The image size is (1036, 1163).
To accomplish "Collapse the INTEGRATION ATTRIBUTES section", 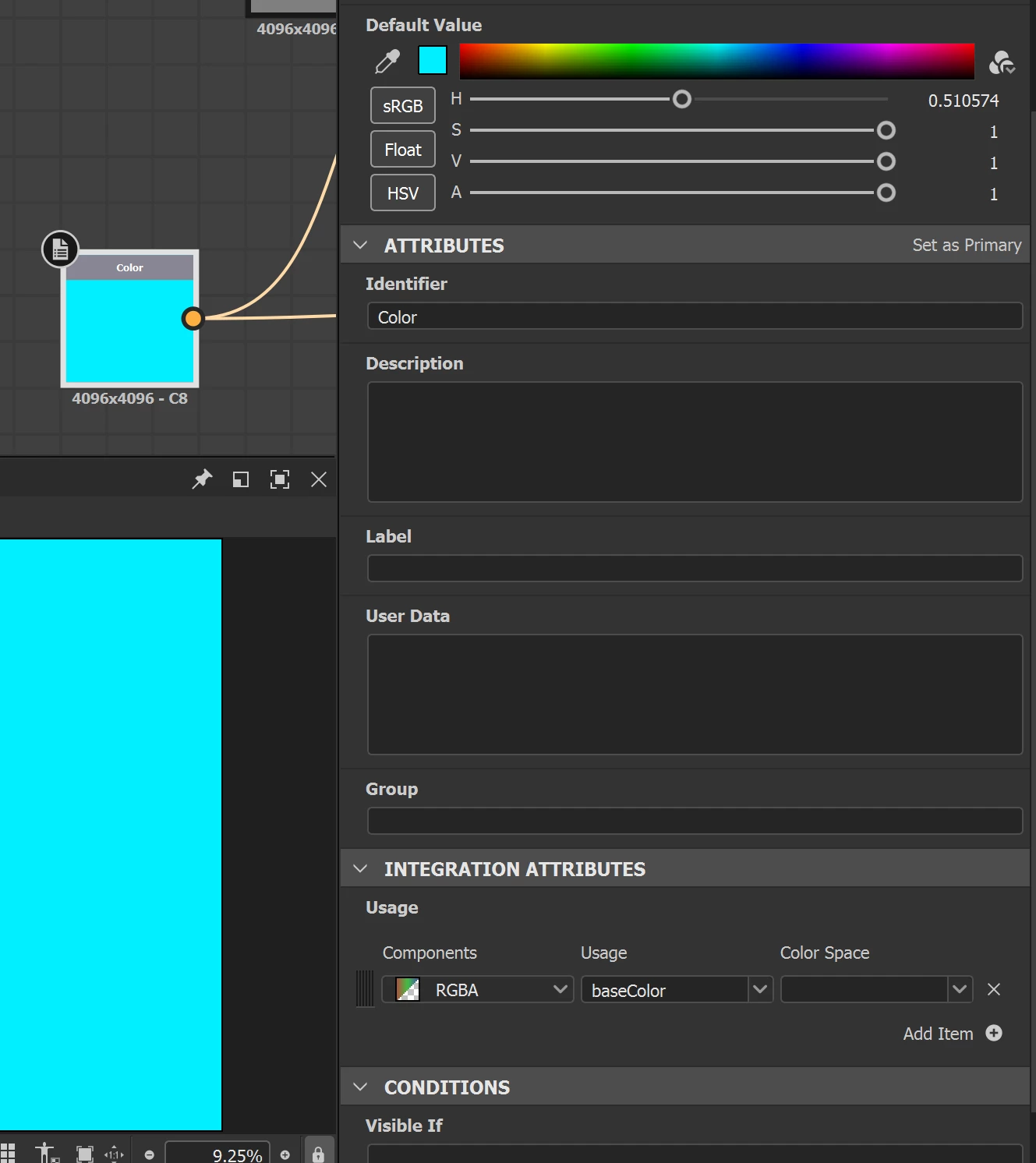I will [x=360, y=868].
